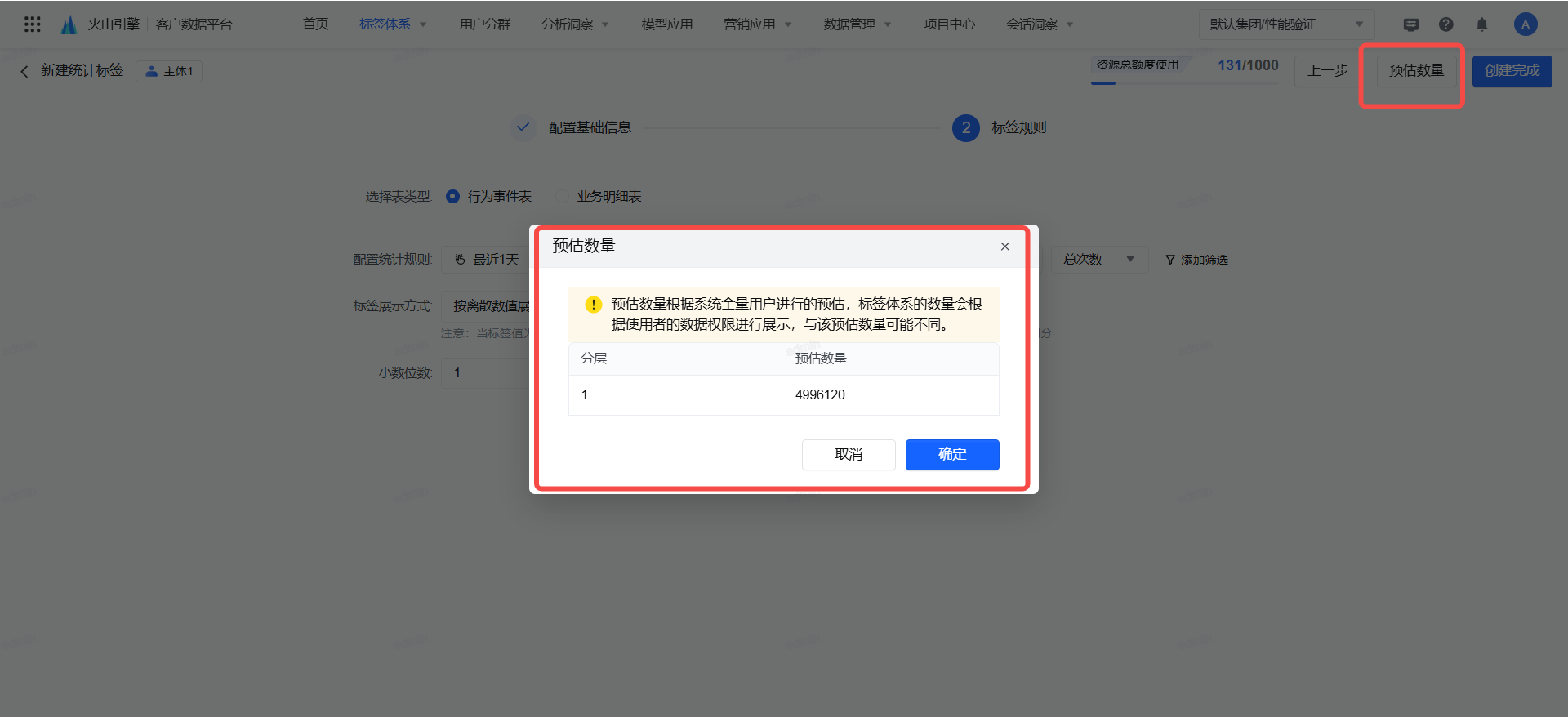Viewport: 1568px width, 717px height.
Task: Open 模型应用 in top navigation
Action: tap(667, 24)
